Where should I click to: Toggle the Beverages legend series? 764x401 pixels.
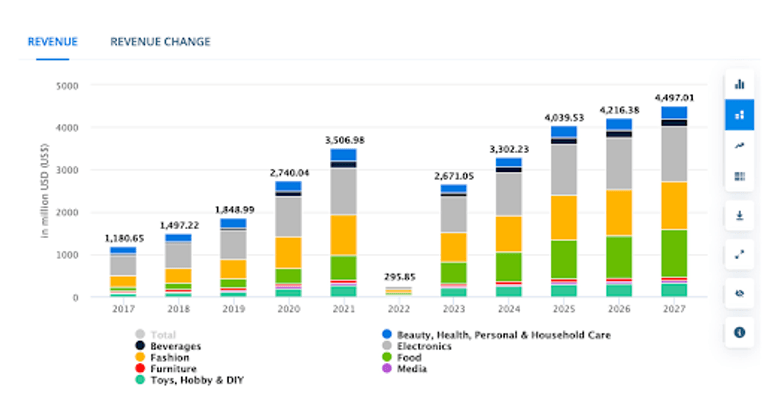(168, 346)
